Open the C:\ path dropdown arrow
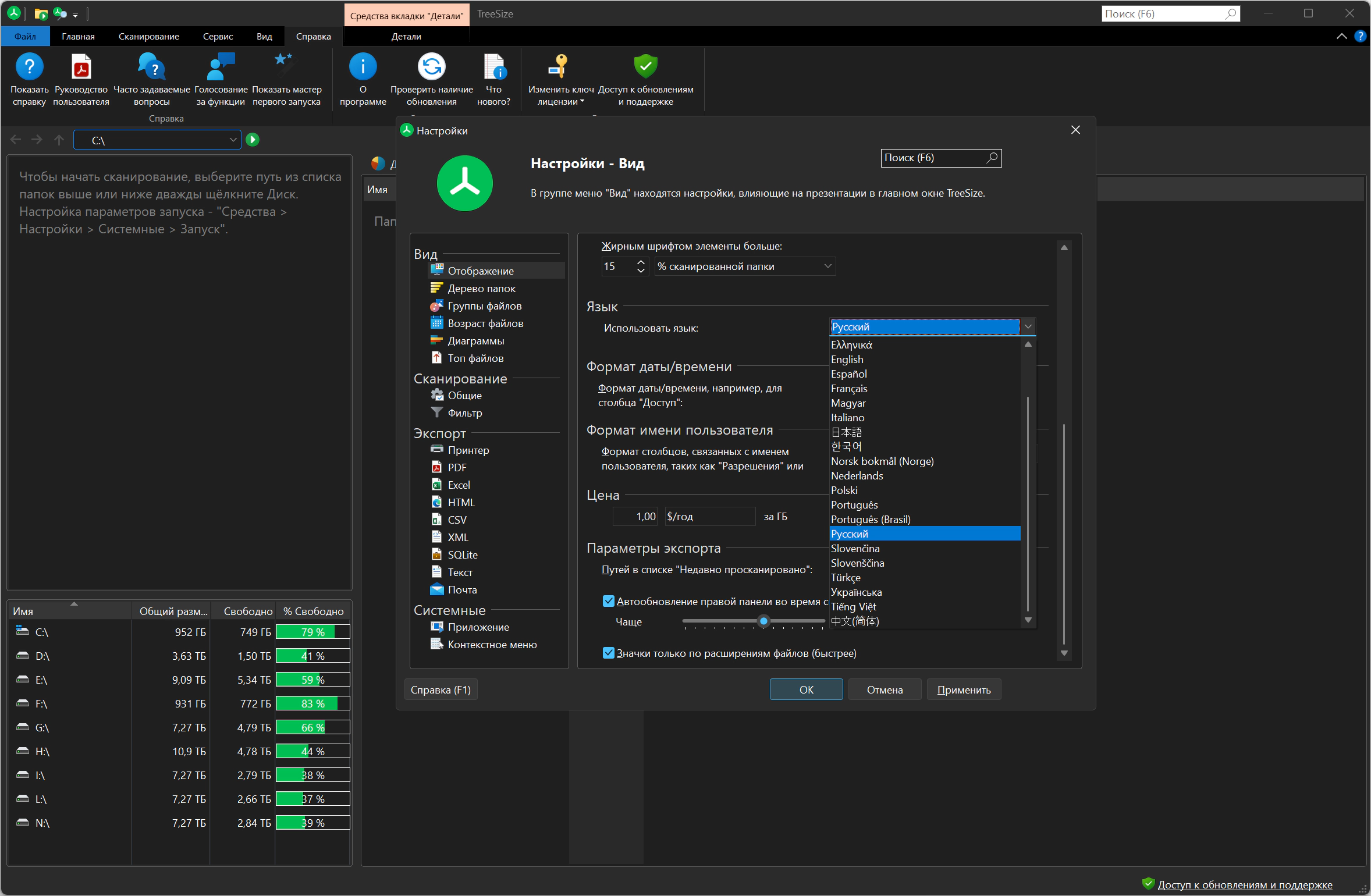The width and height of the screenshot is (1371, 896). point(233,140)
